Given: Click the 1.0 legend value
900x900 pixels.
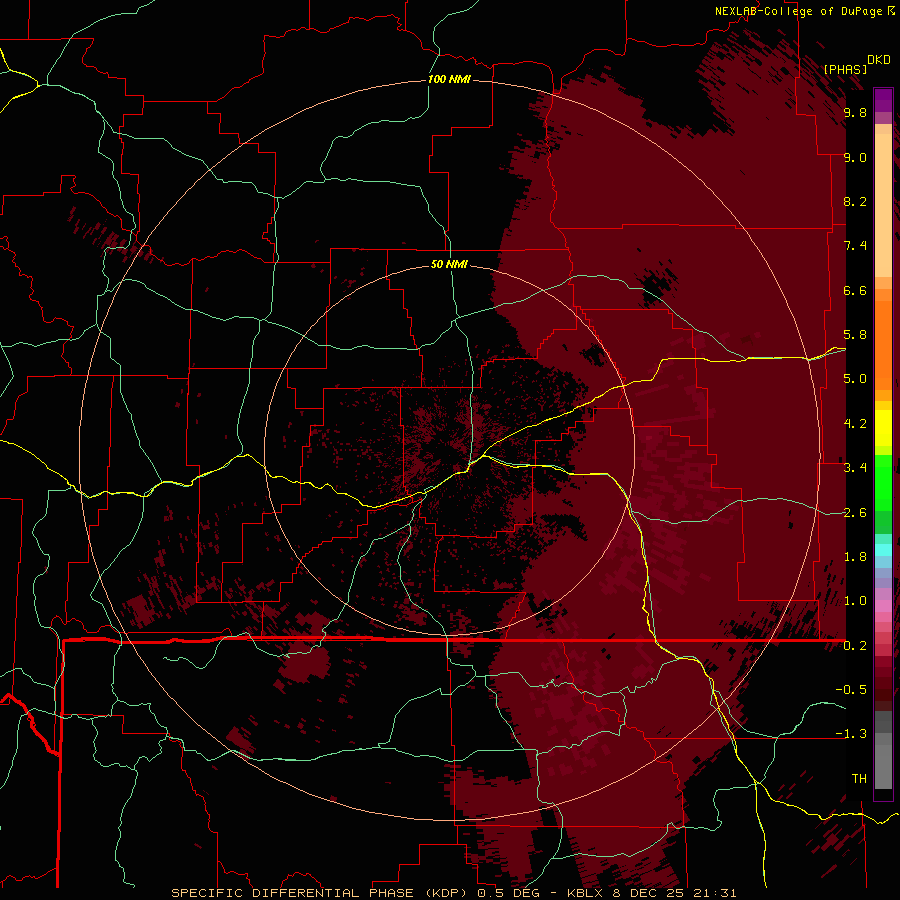Looking at the screenshot, I should click(855, 601).
